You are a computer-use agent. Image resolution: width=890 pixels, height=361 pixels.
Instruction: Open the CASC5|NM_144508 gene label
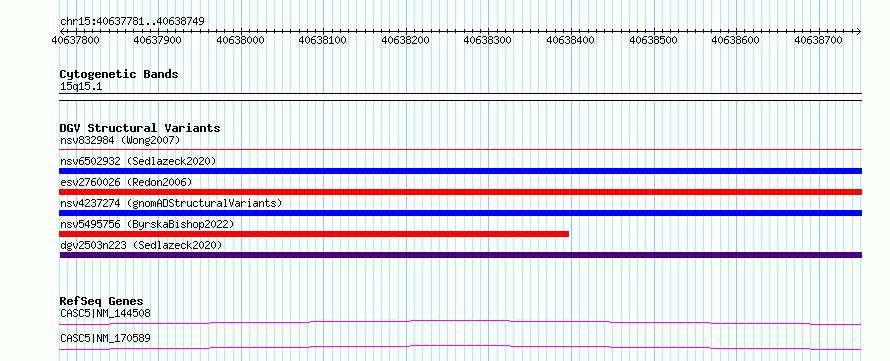[105, 313]
